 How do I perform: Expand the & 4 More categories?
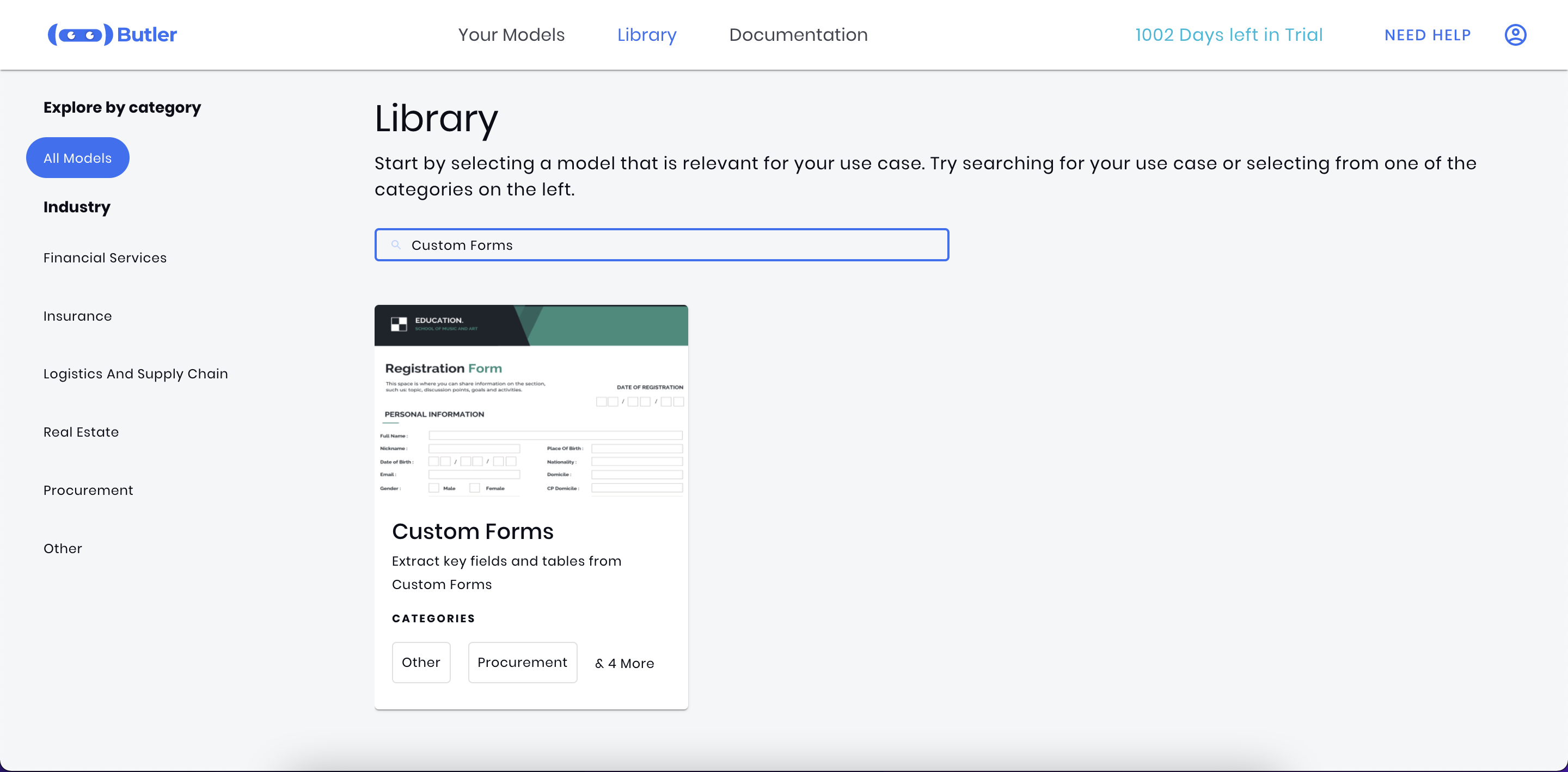point(624,663)
